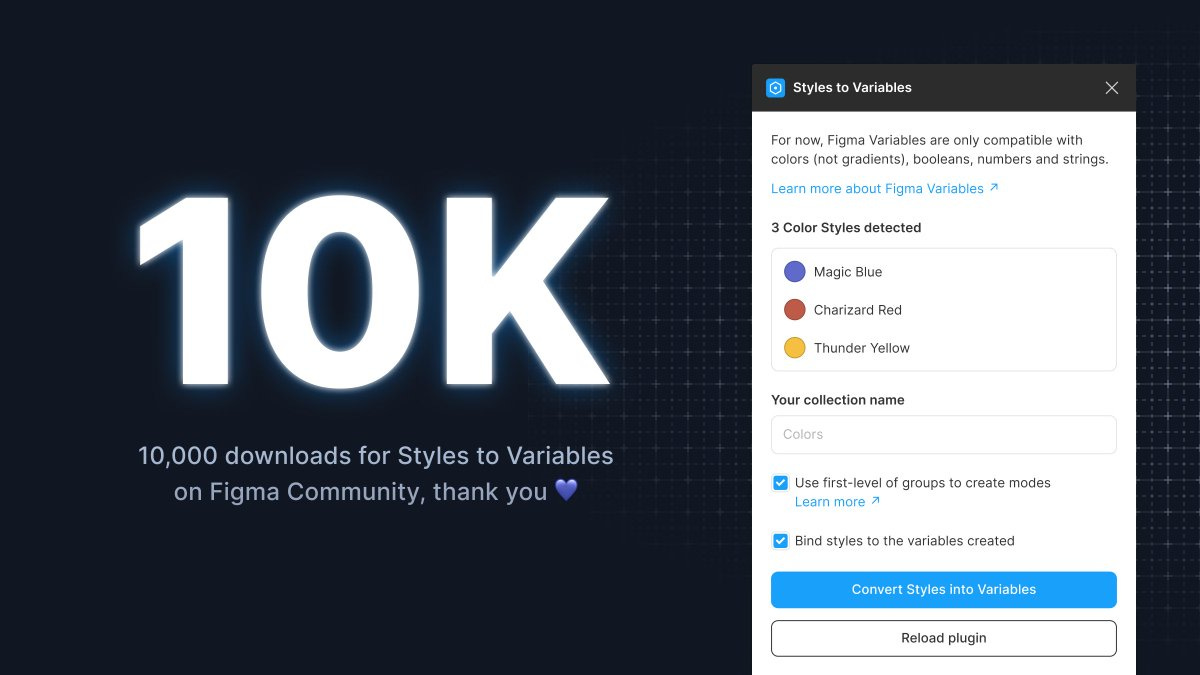The image size is (1200, 675).
Task: Click the Your collection name label
Action: click(838, 400)
